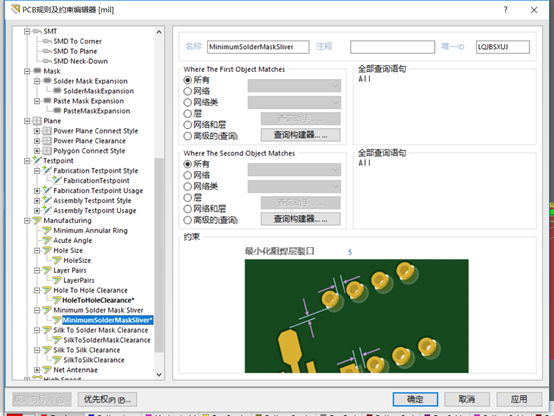Image resolution: width=554 pixels, height=416 pixels.
Task: Expand the Net Antennae node
Action: (37, 370)
